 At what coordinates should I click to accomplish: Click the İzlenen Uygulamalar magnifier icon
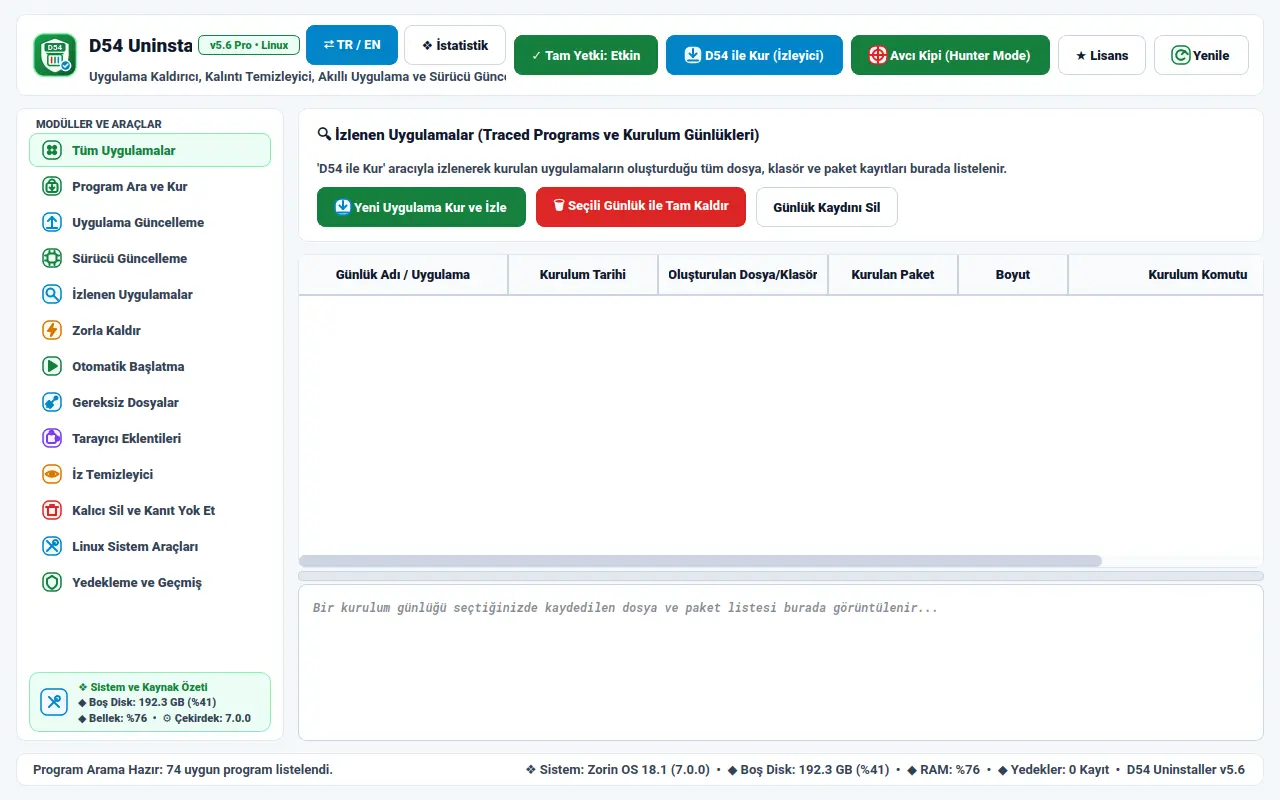pyautogui.click(x=52, y=294)
